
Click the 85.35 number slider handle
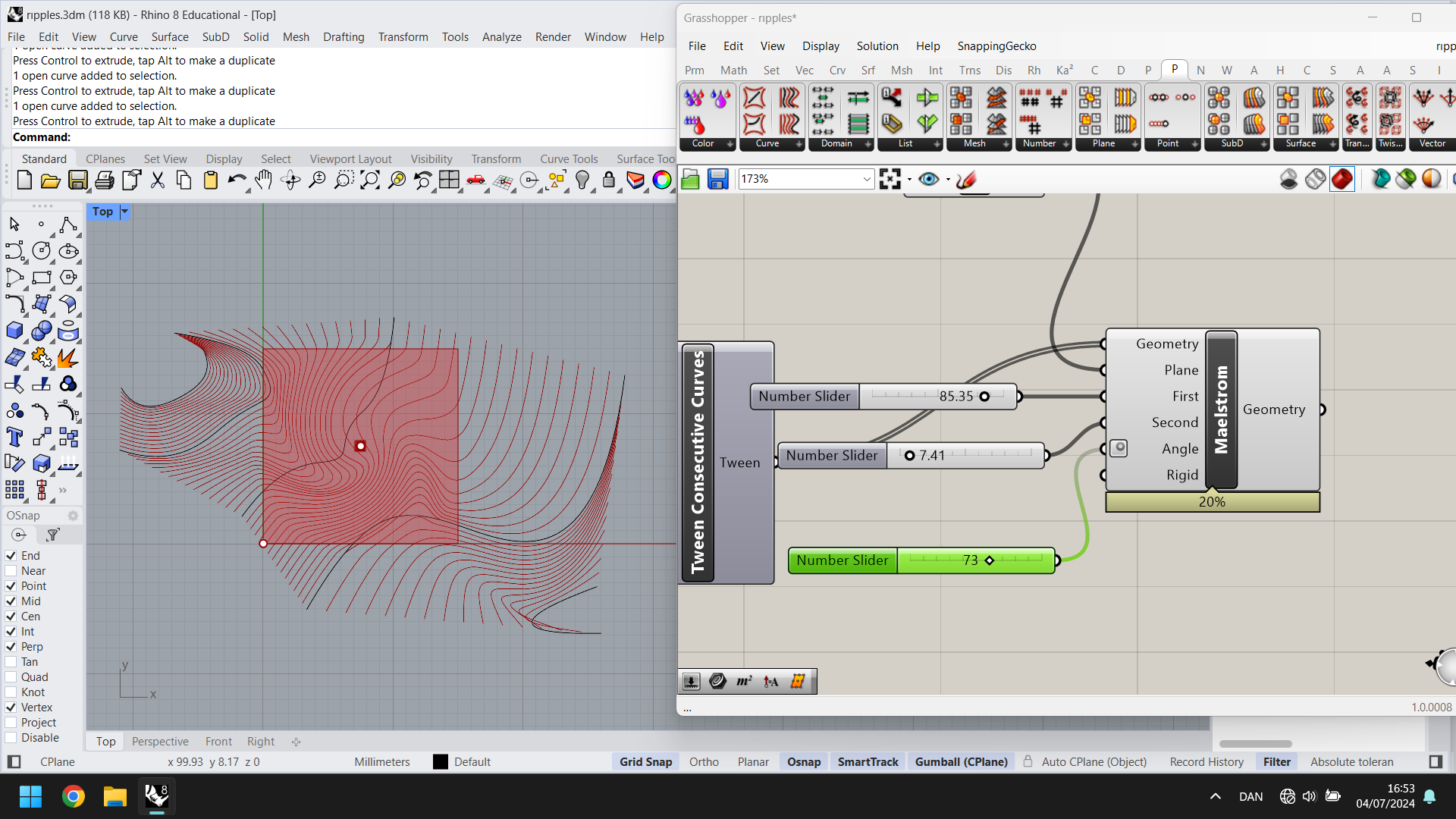[984, 397]
